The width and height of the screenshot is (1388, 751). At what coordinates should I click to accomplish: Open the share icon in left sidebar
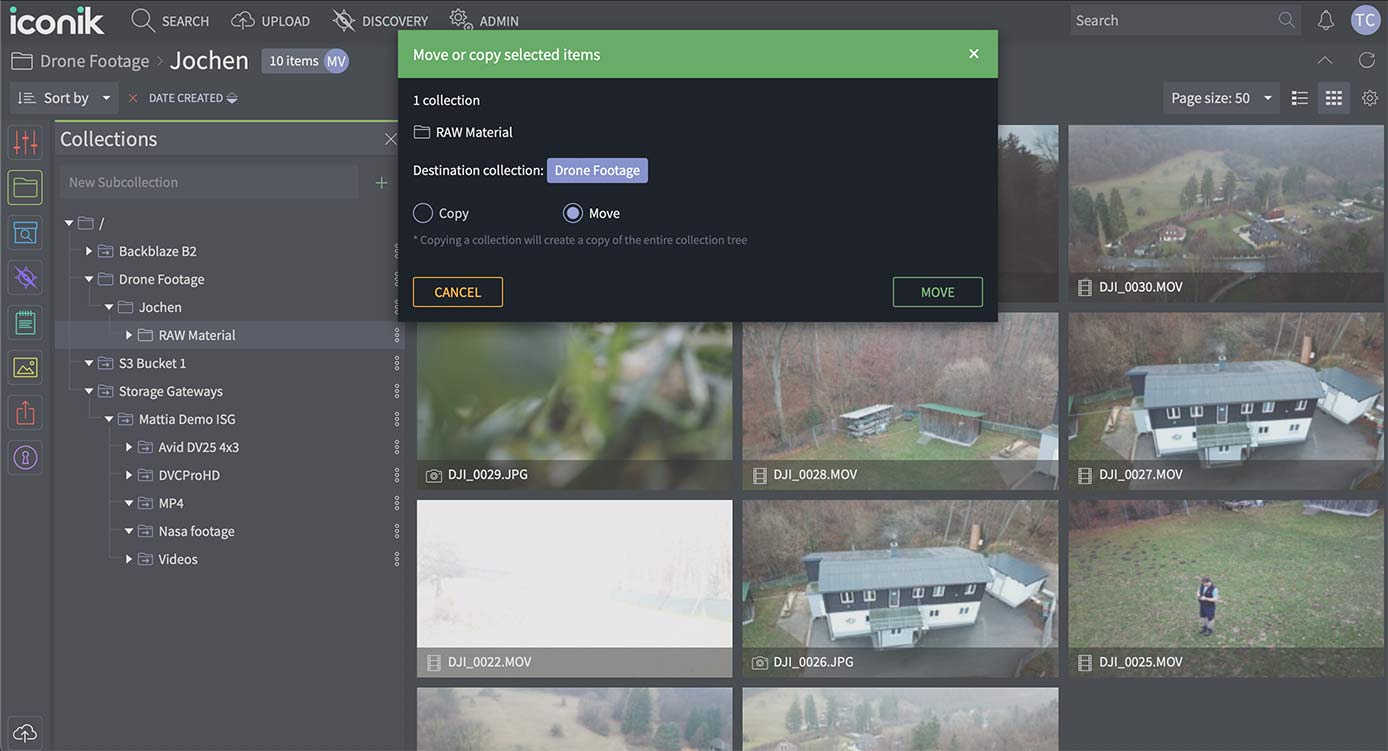[26, 412]
